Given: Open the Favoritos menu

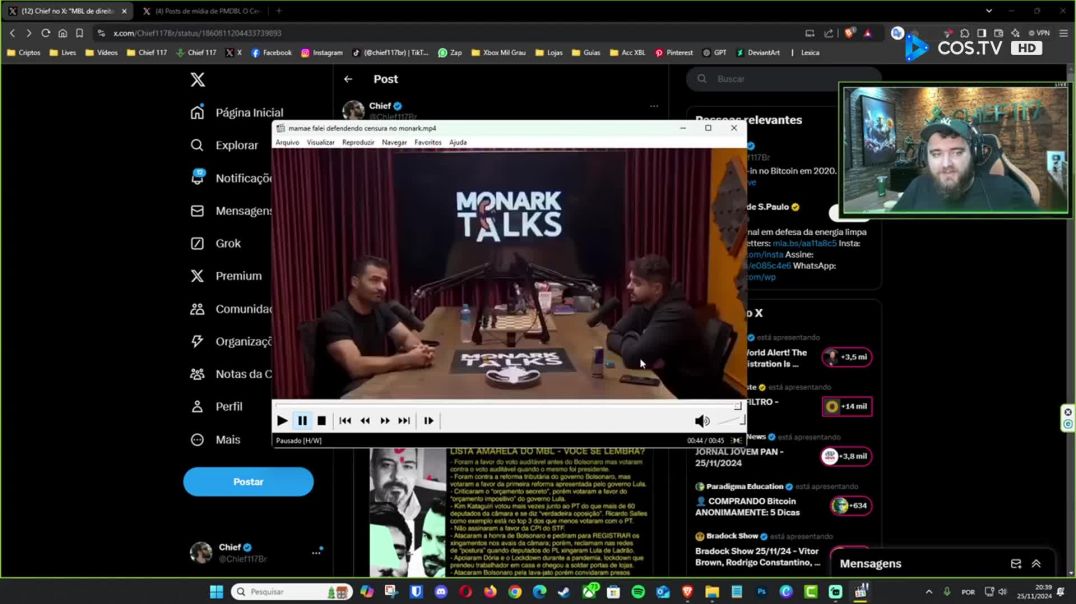Looking at the screenshot, I should tap(428, 142).
